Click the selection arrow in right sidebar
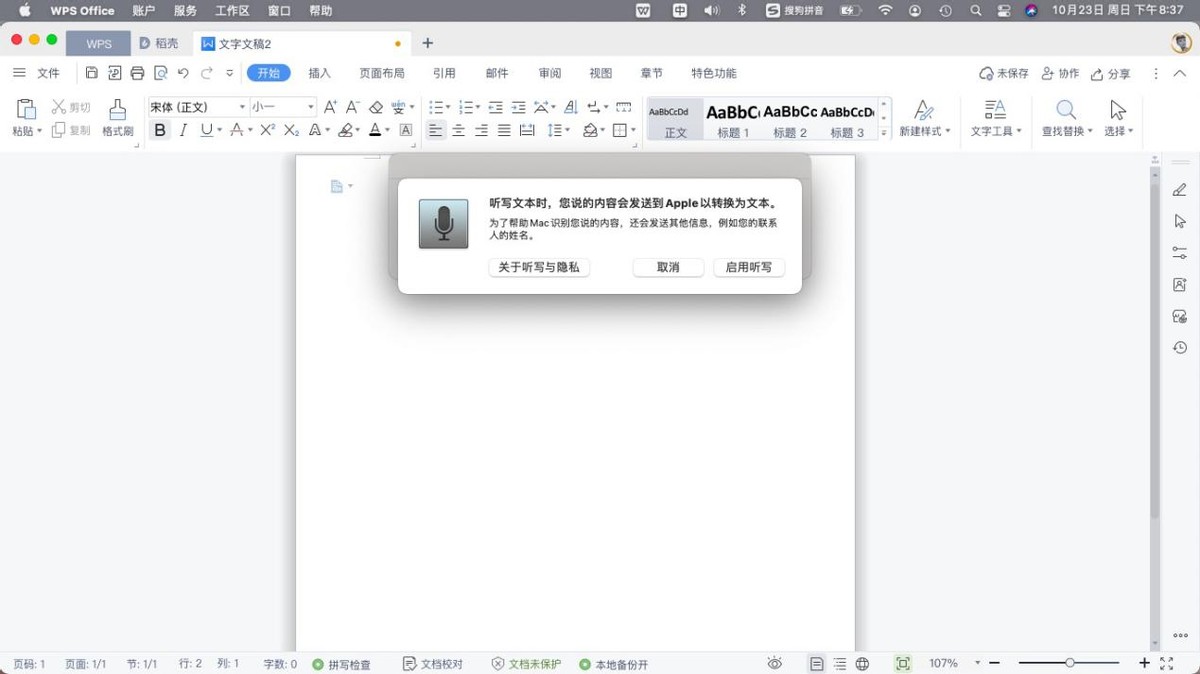Image resolution: width=1200 pixels, height=674 pixels. point(1180,221)
